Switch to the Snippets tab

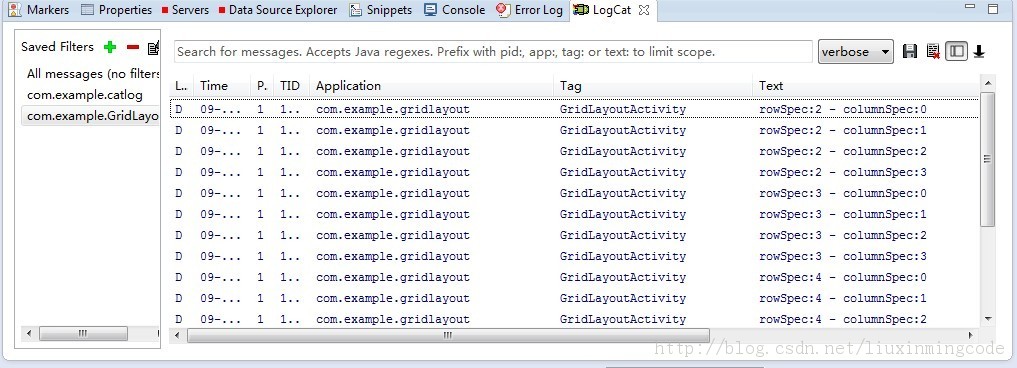coord(381,10)
